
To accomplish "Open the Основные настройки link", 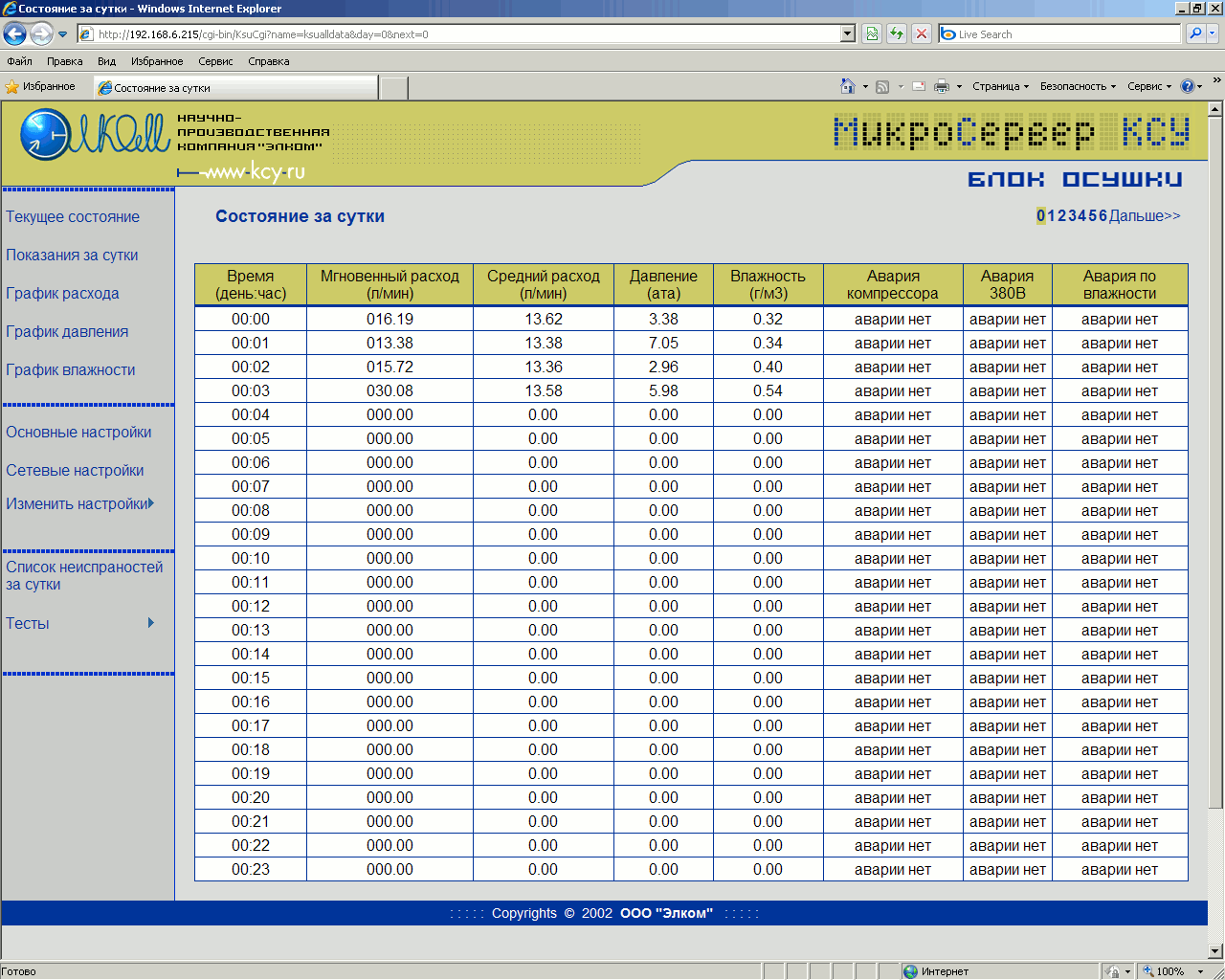I will [78, 433].
